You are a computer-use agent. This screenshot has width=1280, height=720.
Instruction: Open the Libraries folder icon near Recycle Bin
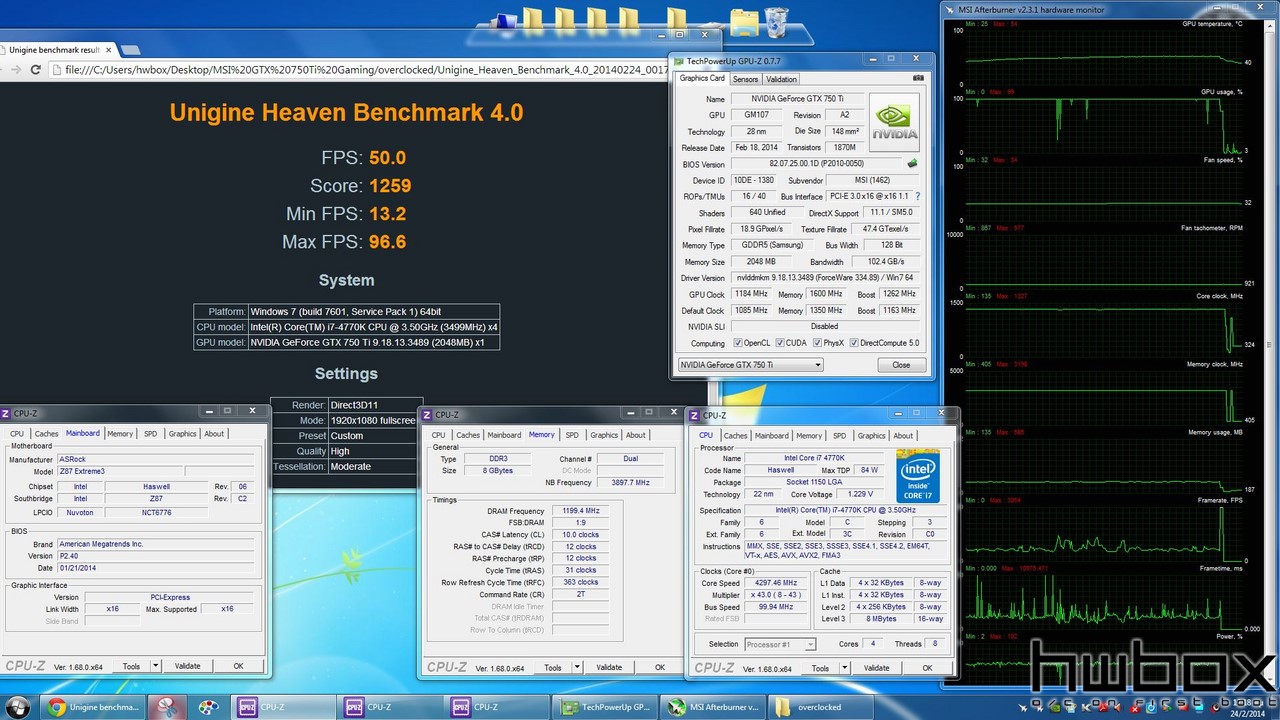[x=743, y=22]
